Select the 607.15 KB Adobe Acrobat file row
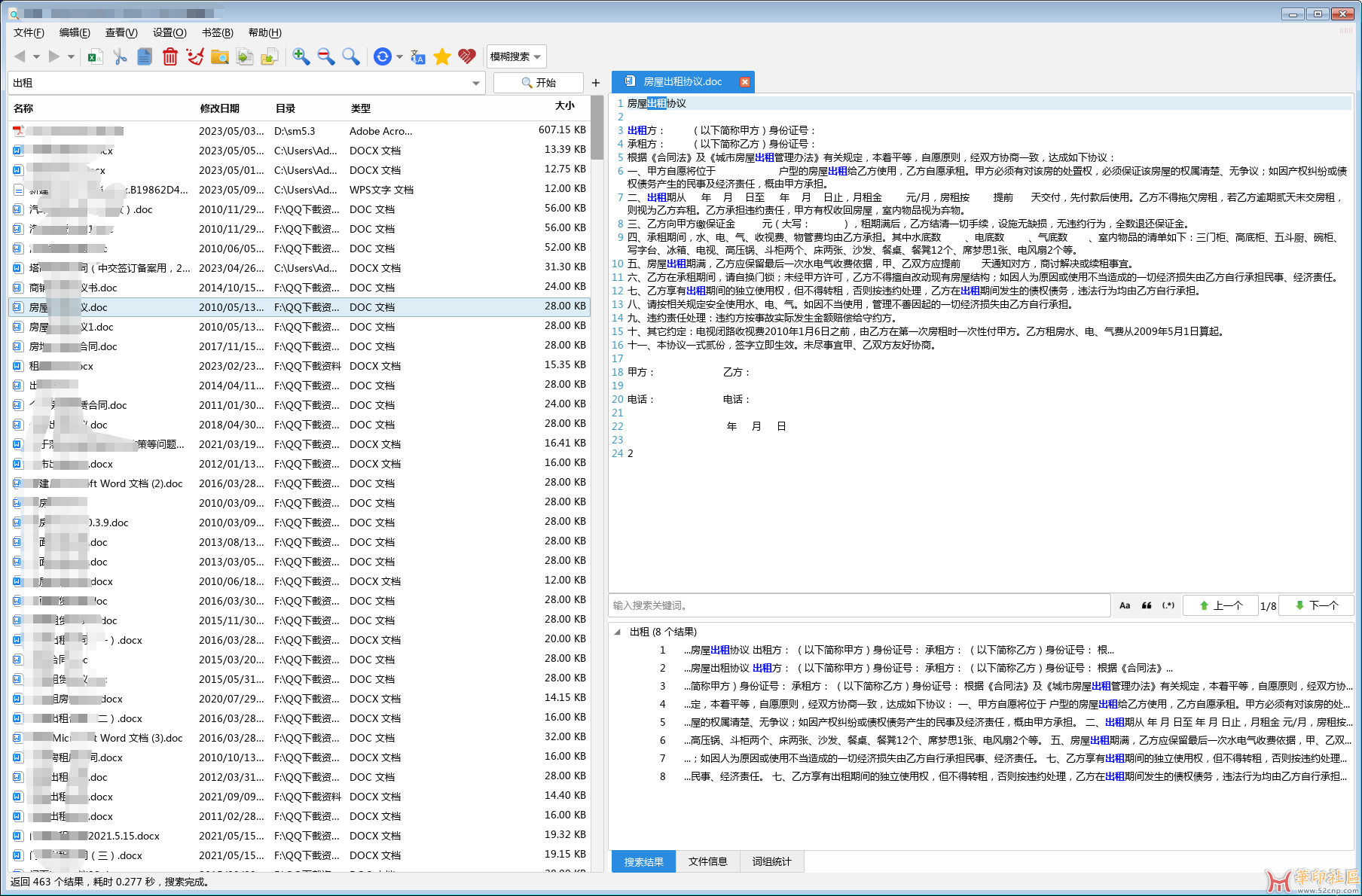This screenshot has width=1362, height=896. 299,131
